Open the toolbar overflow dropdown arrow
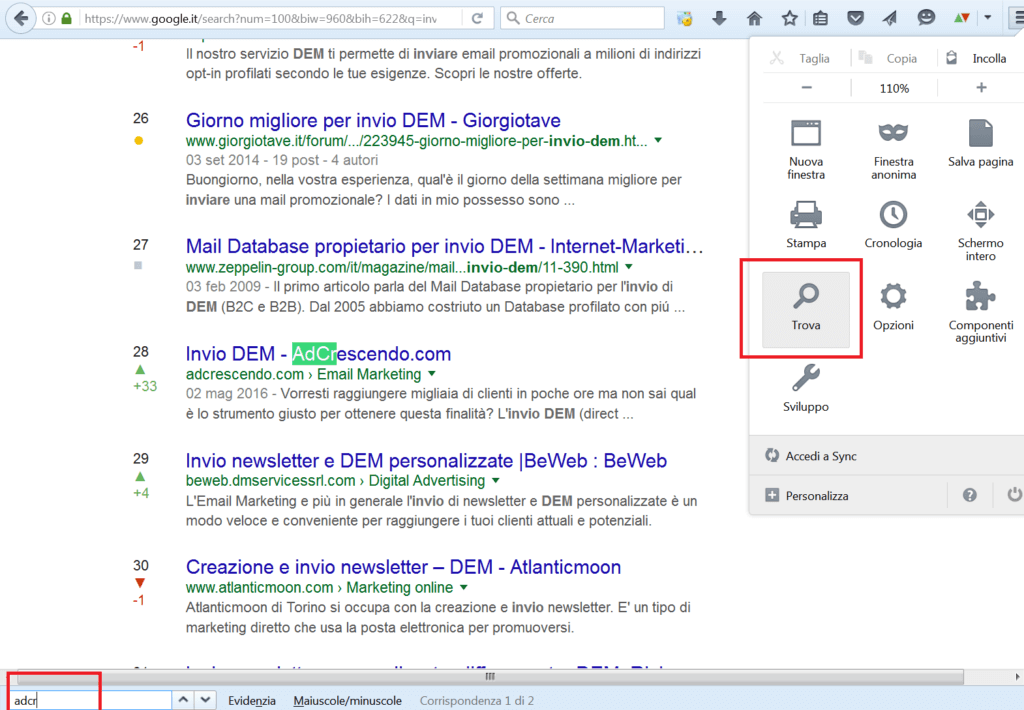 click(988, 18)
